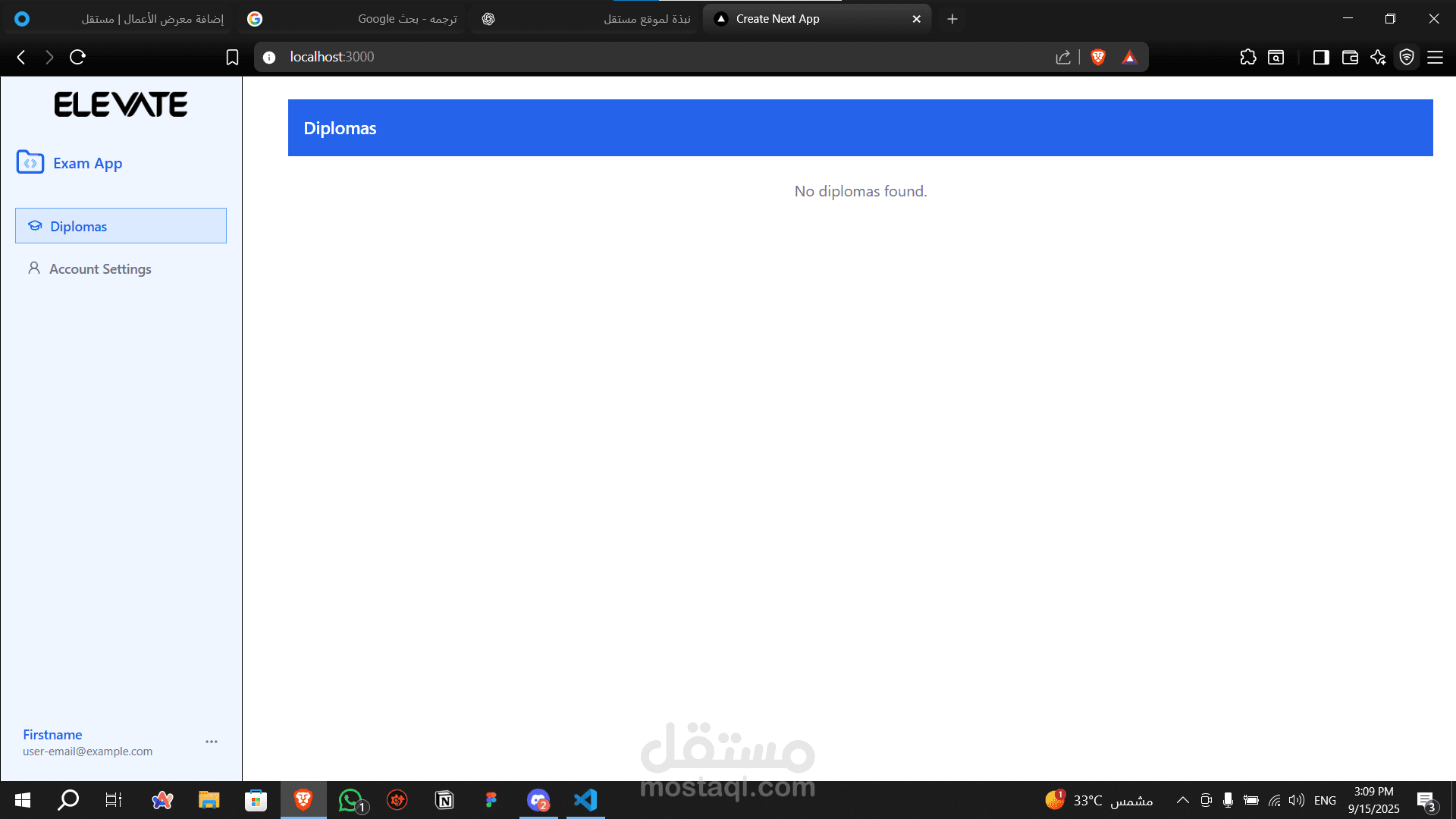Open the user options three-dots menu
Viewport: 1456px width, 819px height.
[212, 742]
